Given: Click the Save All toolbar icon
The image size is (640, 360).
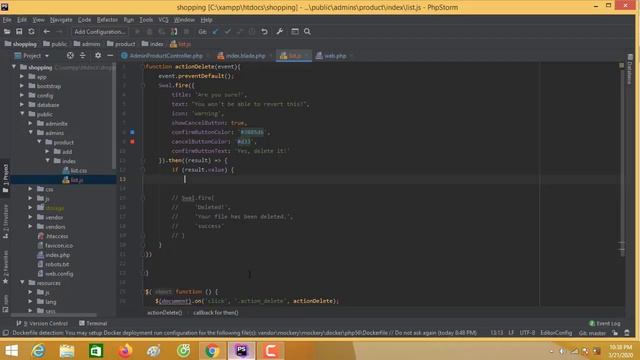Looking at the screenshot, I should pos(19,31).
